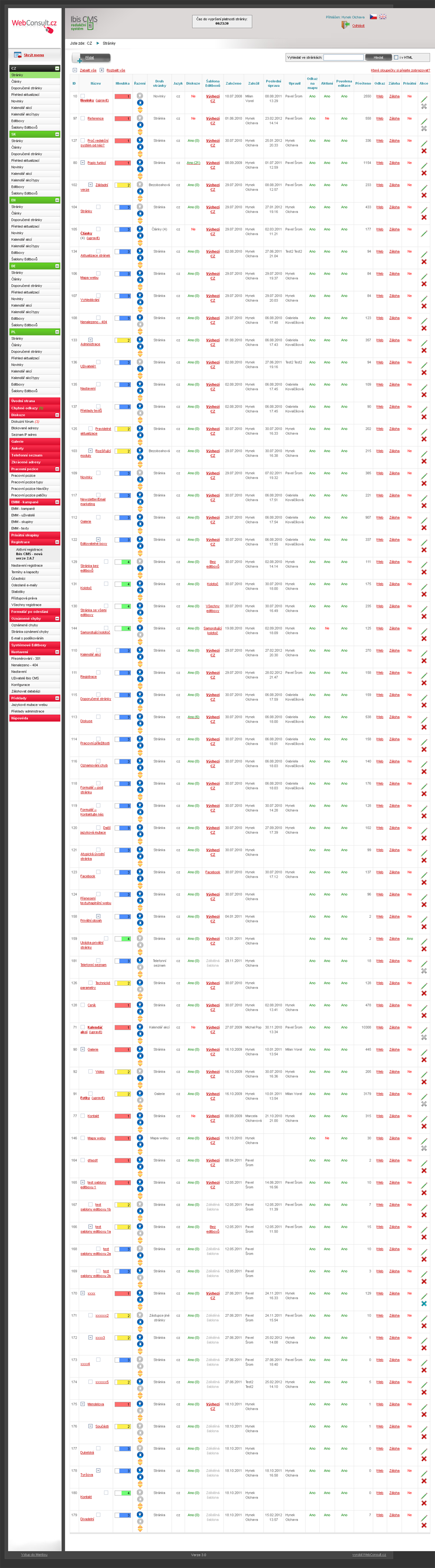Toggle the 'i v HTML' search checkbox
Image resolution: width=435 pixels, height=1568 pixels.
click(396, 57)
